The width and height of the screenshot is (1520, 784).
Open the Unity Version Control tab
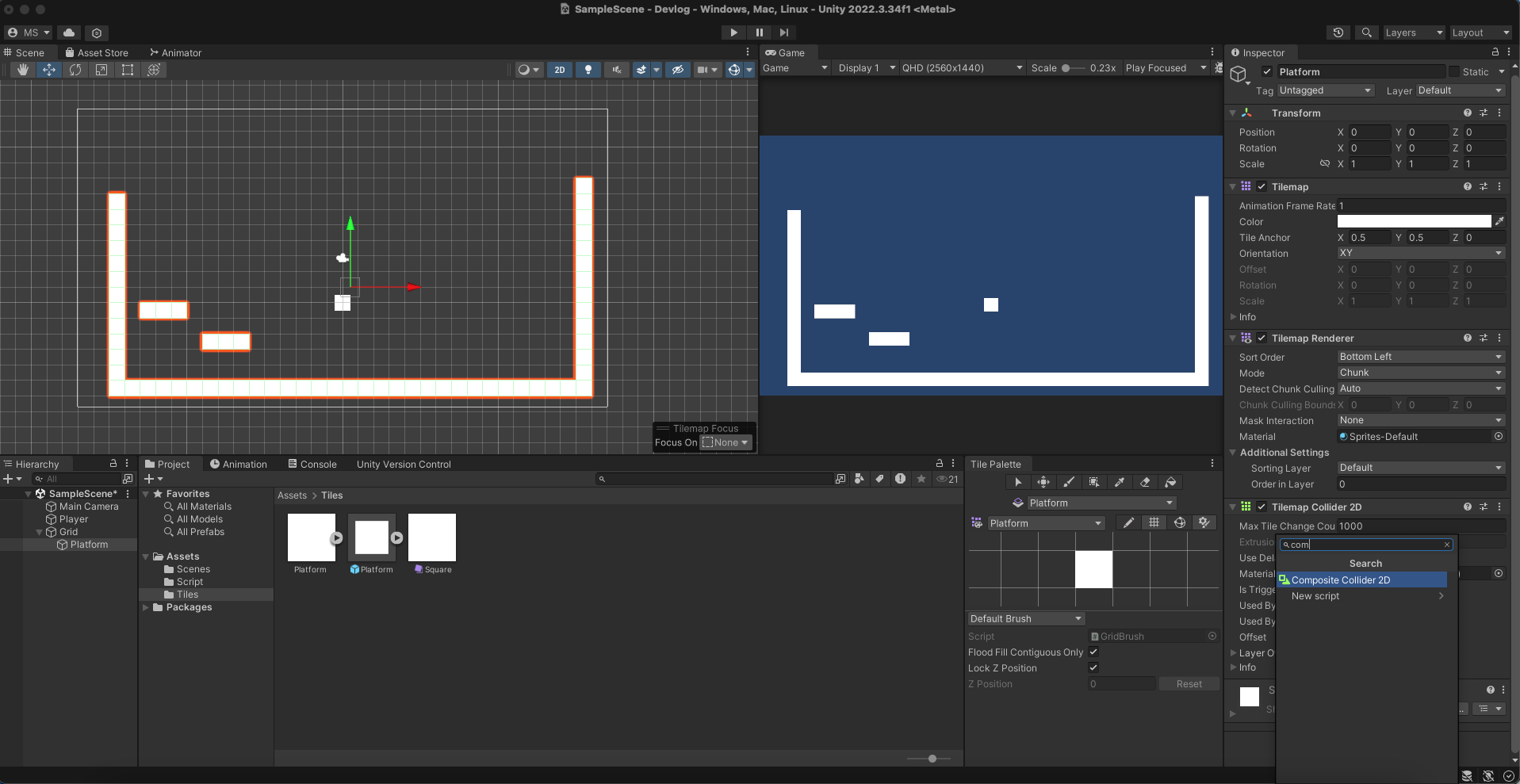pyautogui.click(x=404, y=464)
